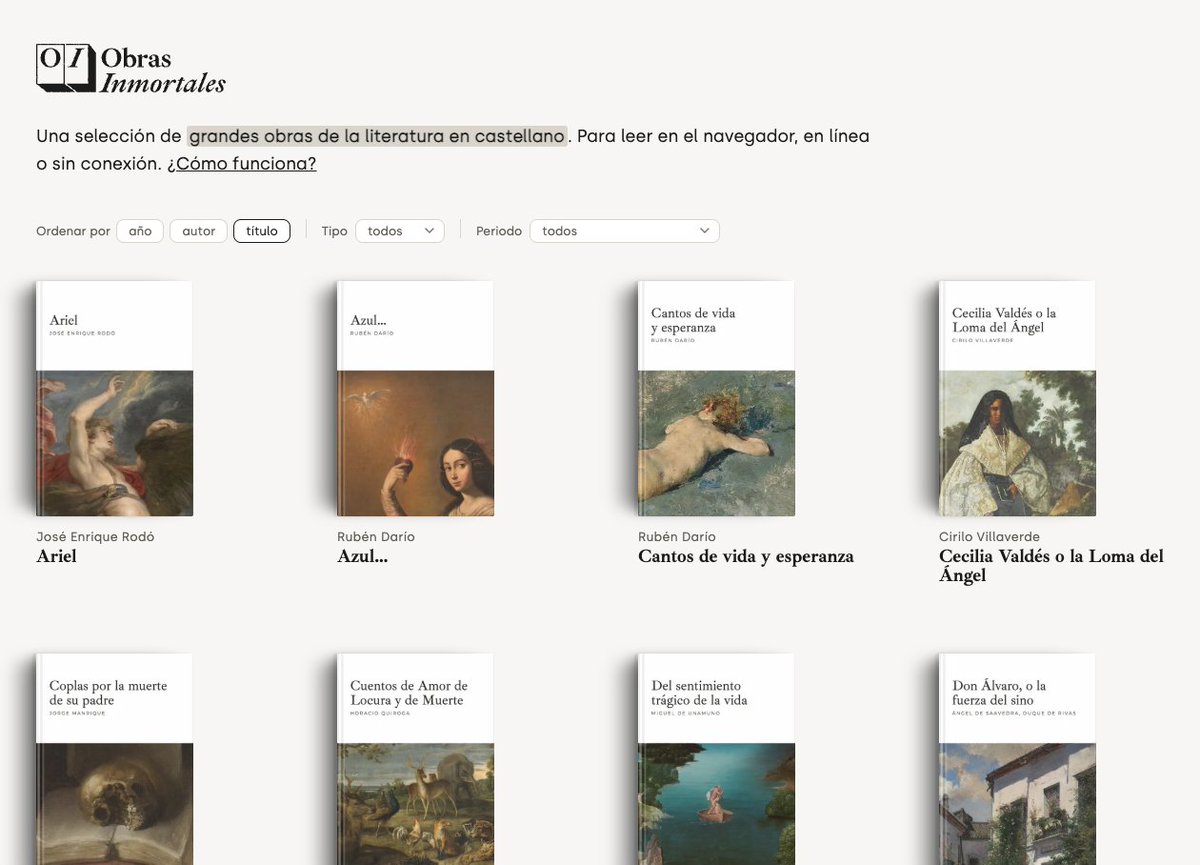Open Cantos de vida y esperanza cover
The image size is (1200, 865).
coord(716,398)
